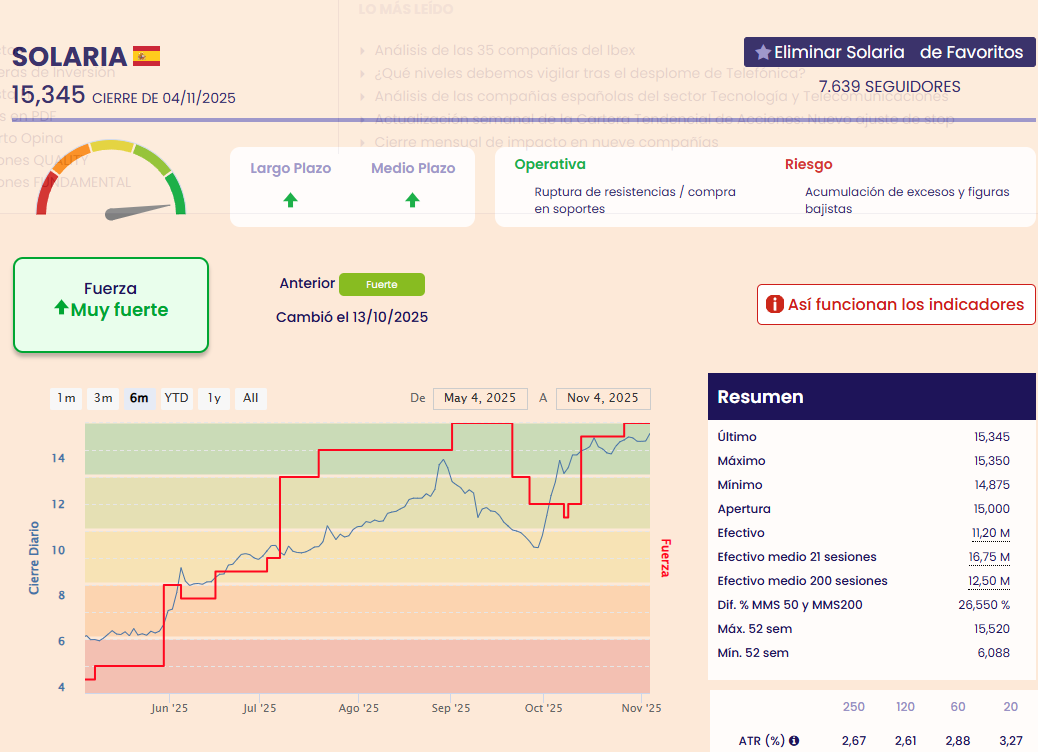Screen dimensions: 1038x752
Task: Click the green Fuerte badge
Action: pyautogui.click(x=382, y=285)
